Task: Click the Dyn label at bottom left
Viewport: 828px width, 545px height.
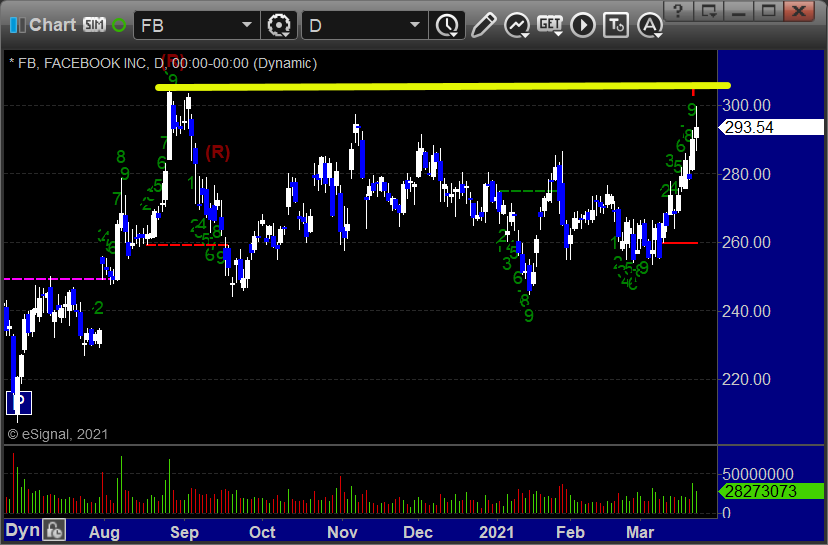Action: point(22,530)
